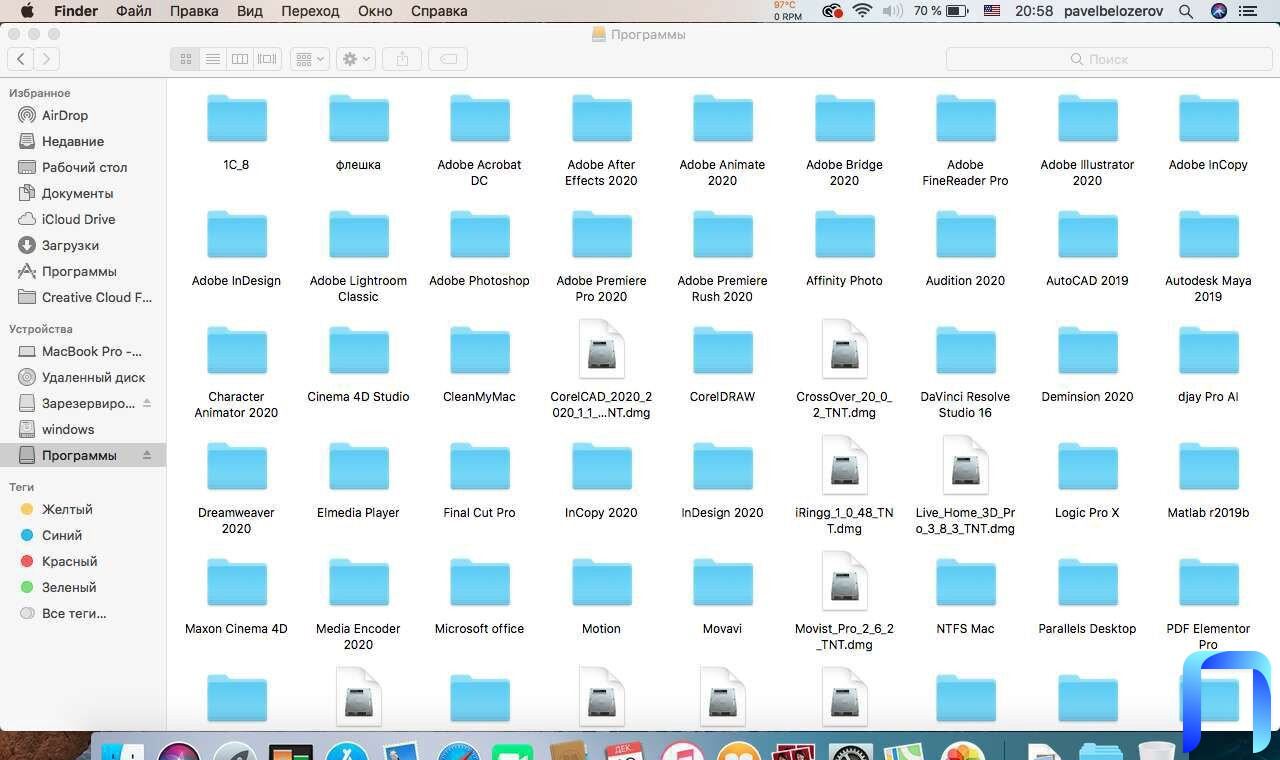
Task: Click the Spotlight search icon in menu bar
Action: (1186, 11)
